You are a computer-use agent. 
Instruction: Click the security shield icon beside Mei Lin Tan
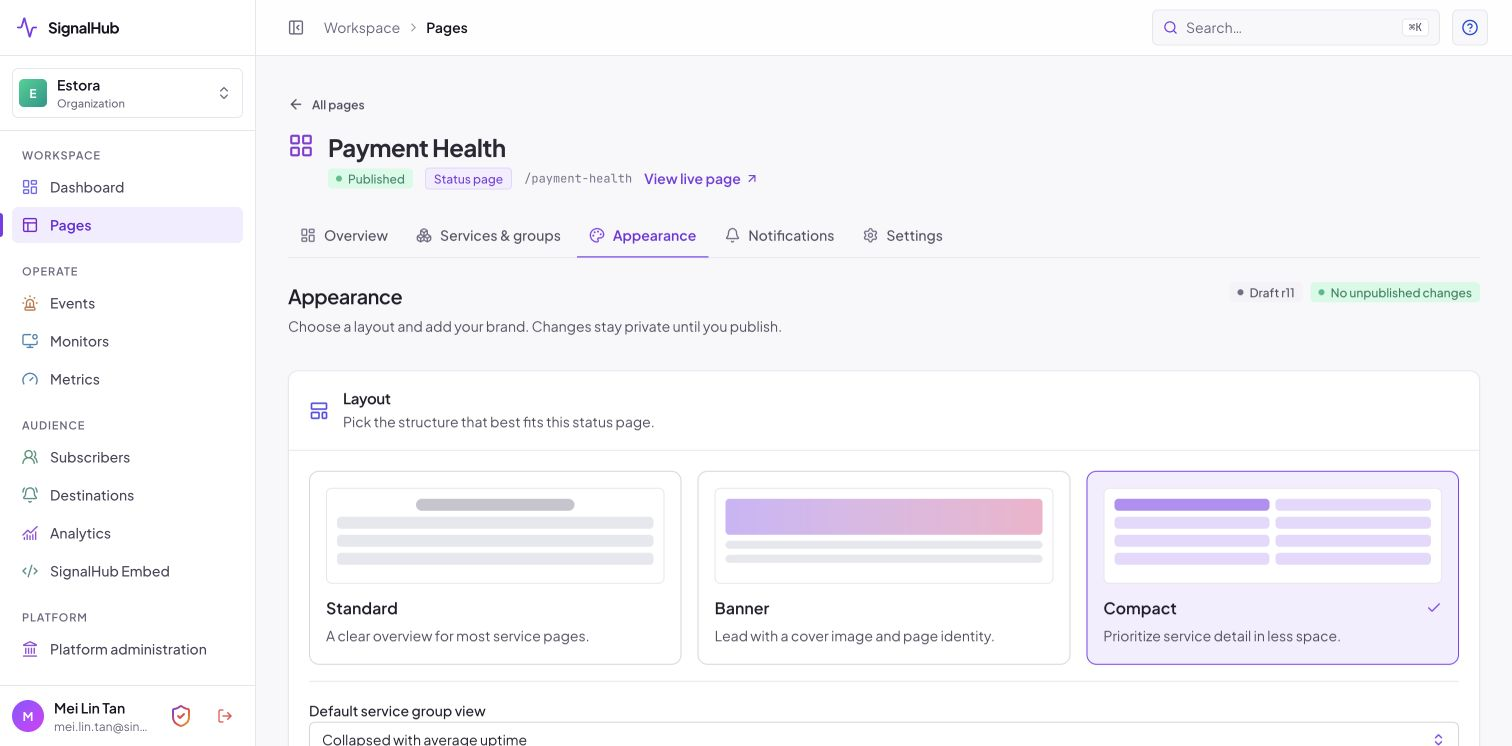[x=181, y=716]
